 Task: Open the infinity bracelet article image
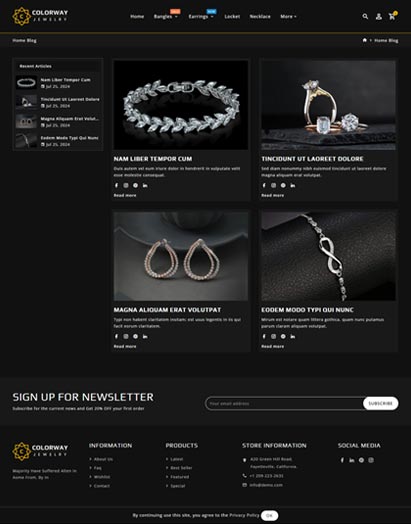coord(328,256)
